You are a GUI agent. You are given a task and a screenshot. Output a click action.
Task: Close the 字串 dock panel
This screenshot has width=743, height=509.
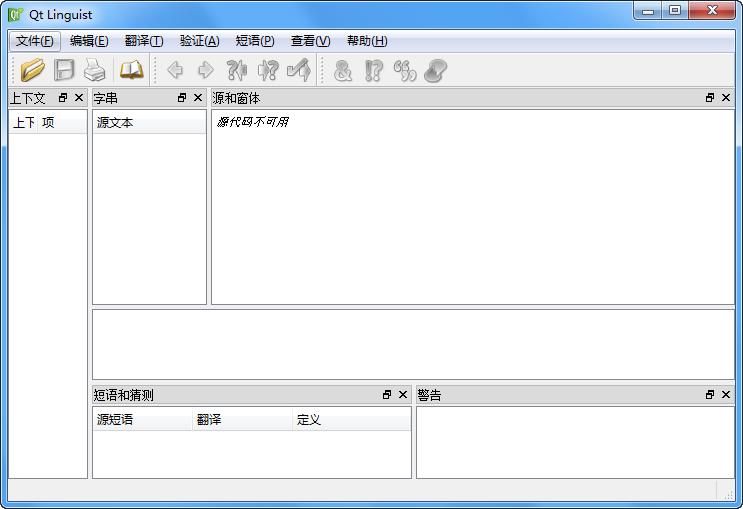pyautogui.click(x=198, y=98)
